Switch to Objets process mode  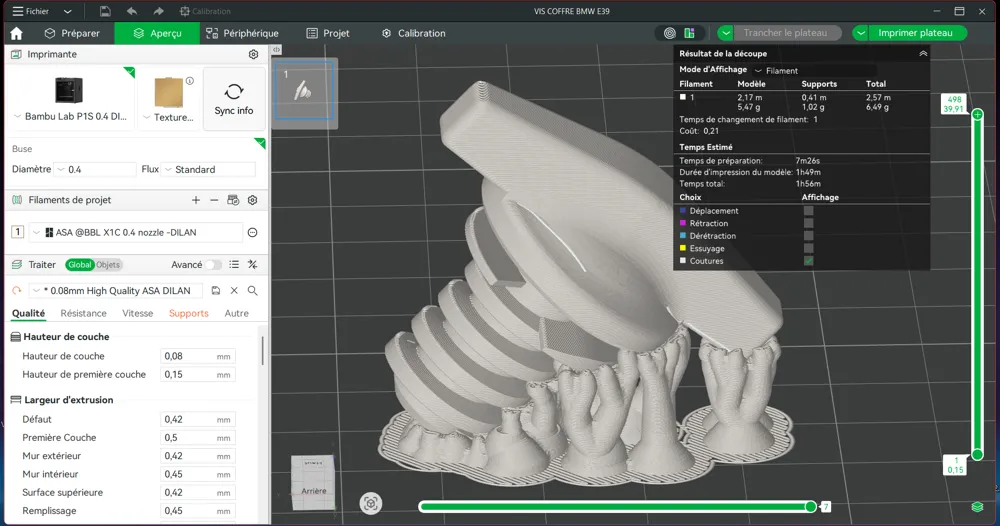tap(108, 265)
